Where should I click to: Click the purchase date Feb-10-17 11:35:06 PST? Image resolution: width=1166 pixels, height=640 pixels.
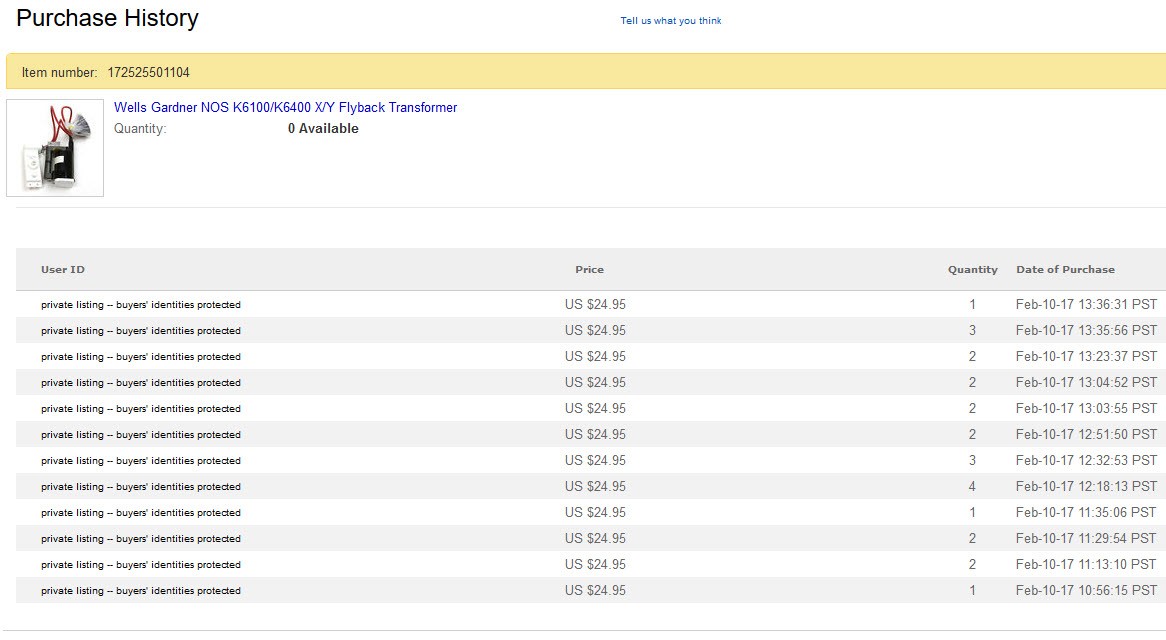pos(1086,513)
